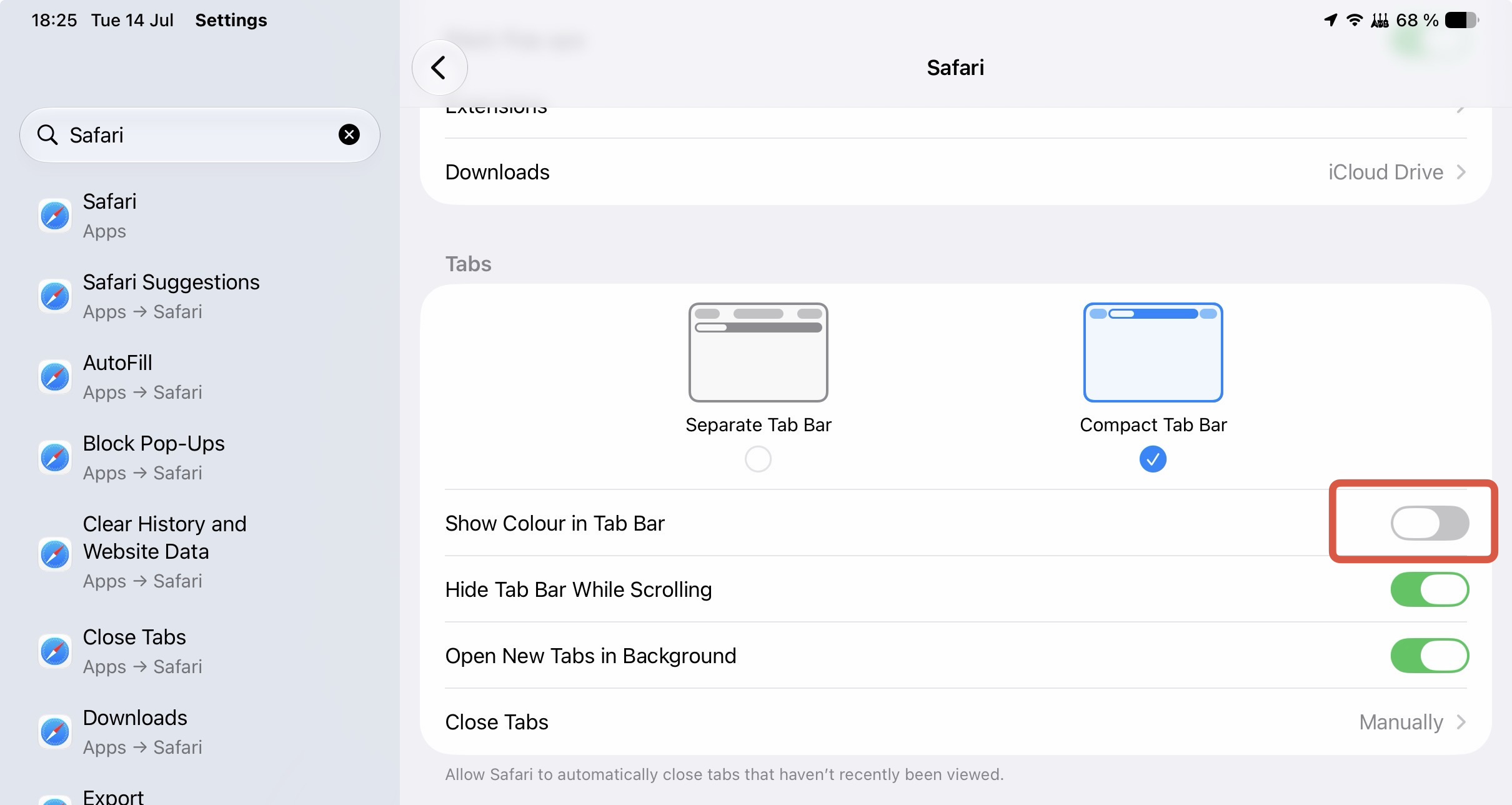Go back using the chevron button
The width and height of the screenshot is (1512, 805).
coord(439,67)
